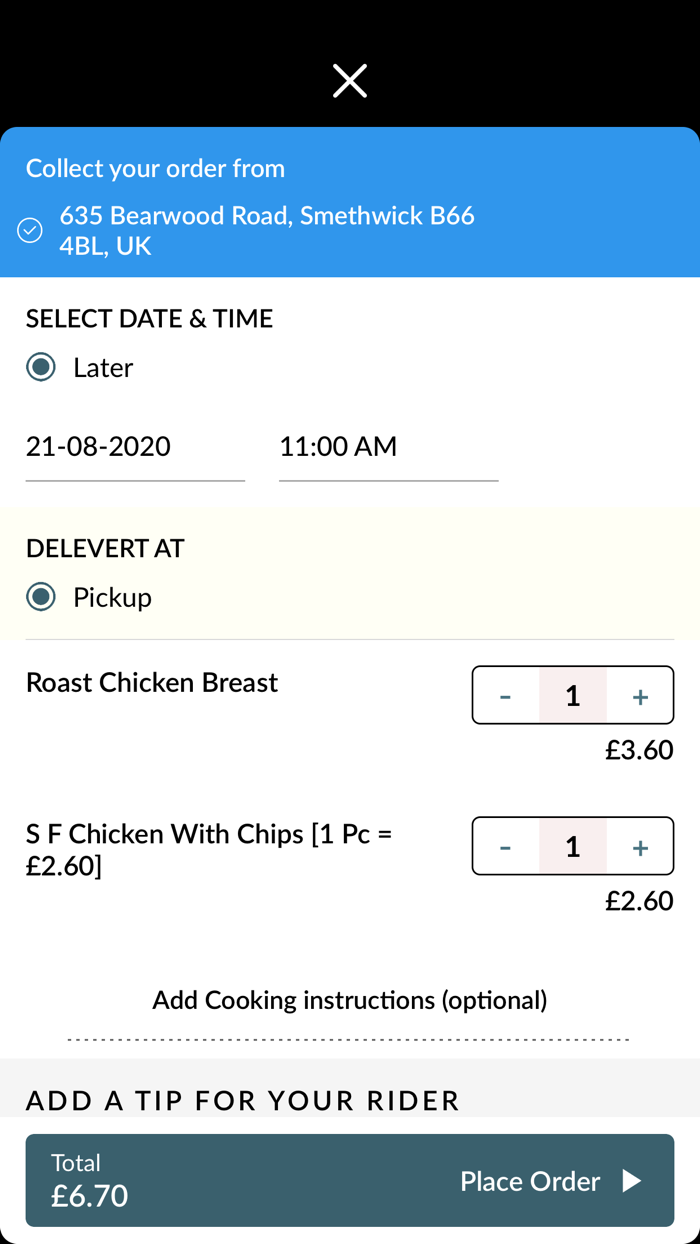Tap minus on S F Chicken With Chips

[506, 846]
